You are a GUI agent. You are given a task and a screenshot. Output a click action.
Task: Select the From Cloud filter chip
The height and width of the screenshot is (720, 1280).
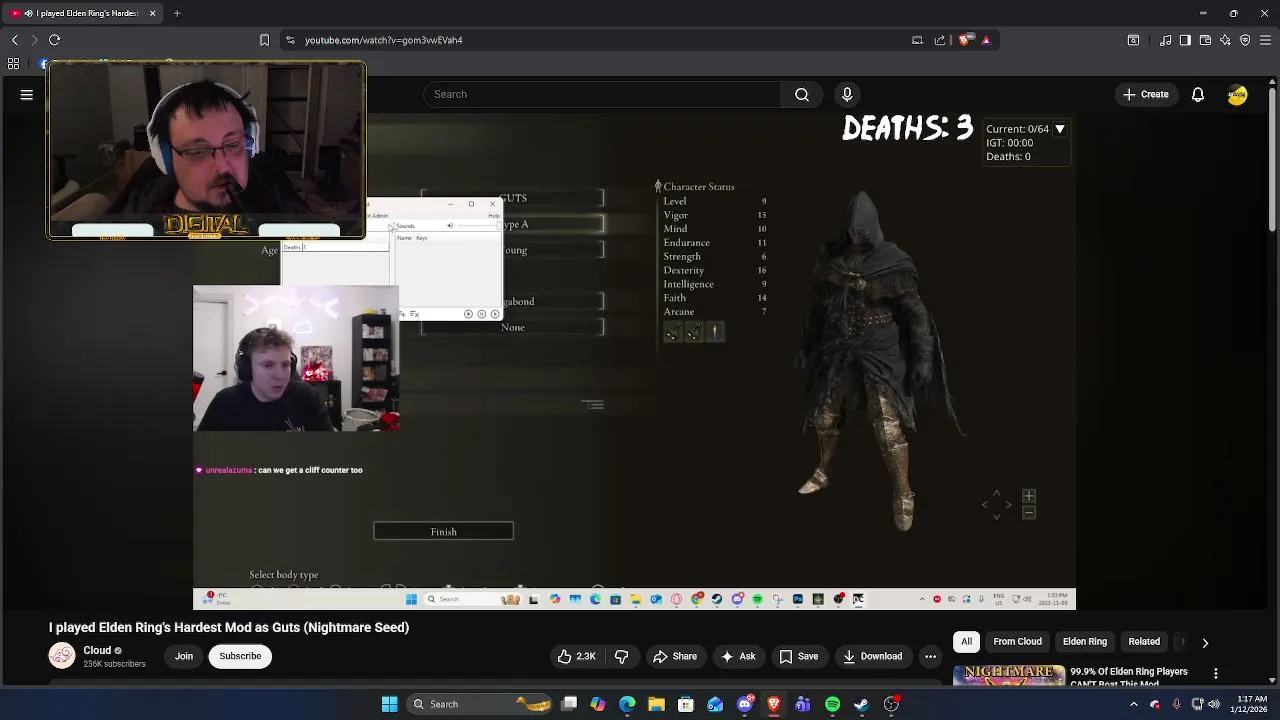click(x=1017, y=641)
